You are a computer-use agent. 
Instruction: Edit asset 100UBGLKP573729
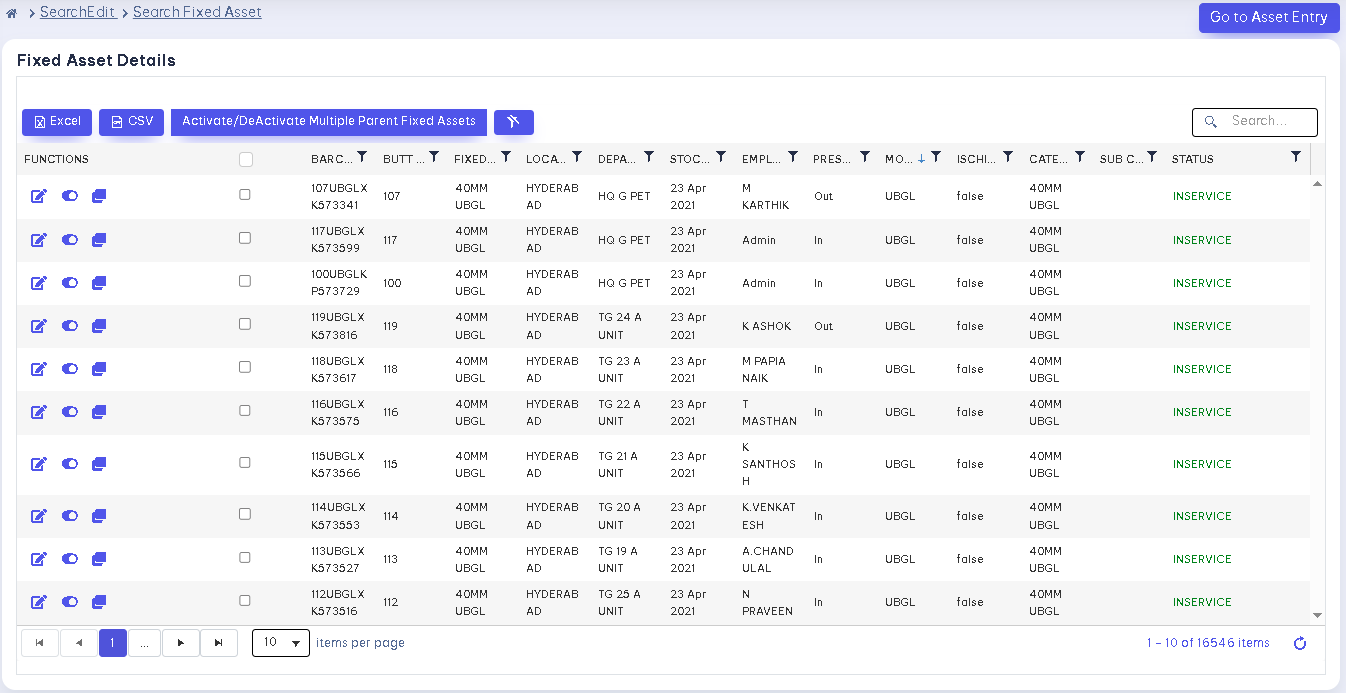tap(39, 283)
